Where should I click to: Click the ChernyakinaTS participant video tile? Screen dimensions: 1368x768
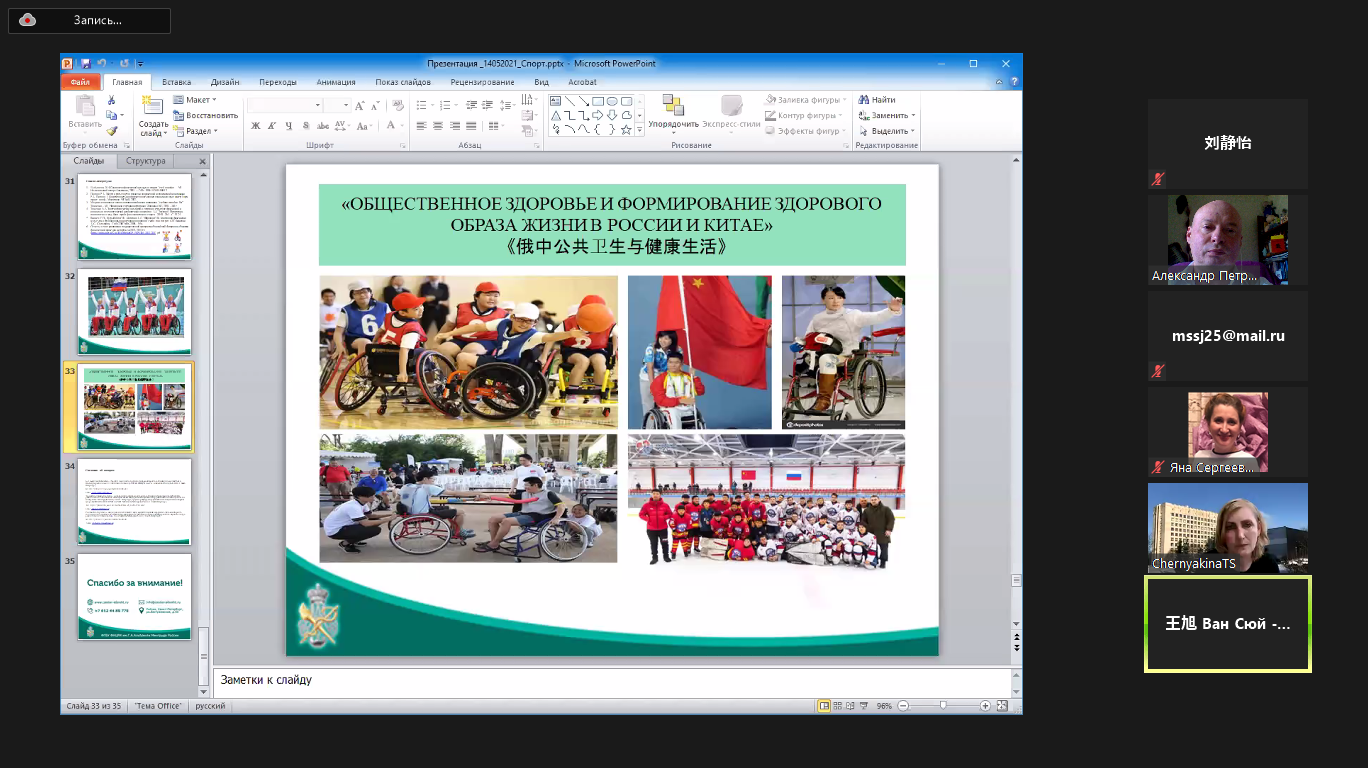point(1228,528)
